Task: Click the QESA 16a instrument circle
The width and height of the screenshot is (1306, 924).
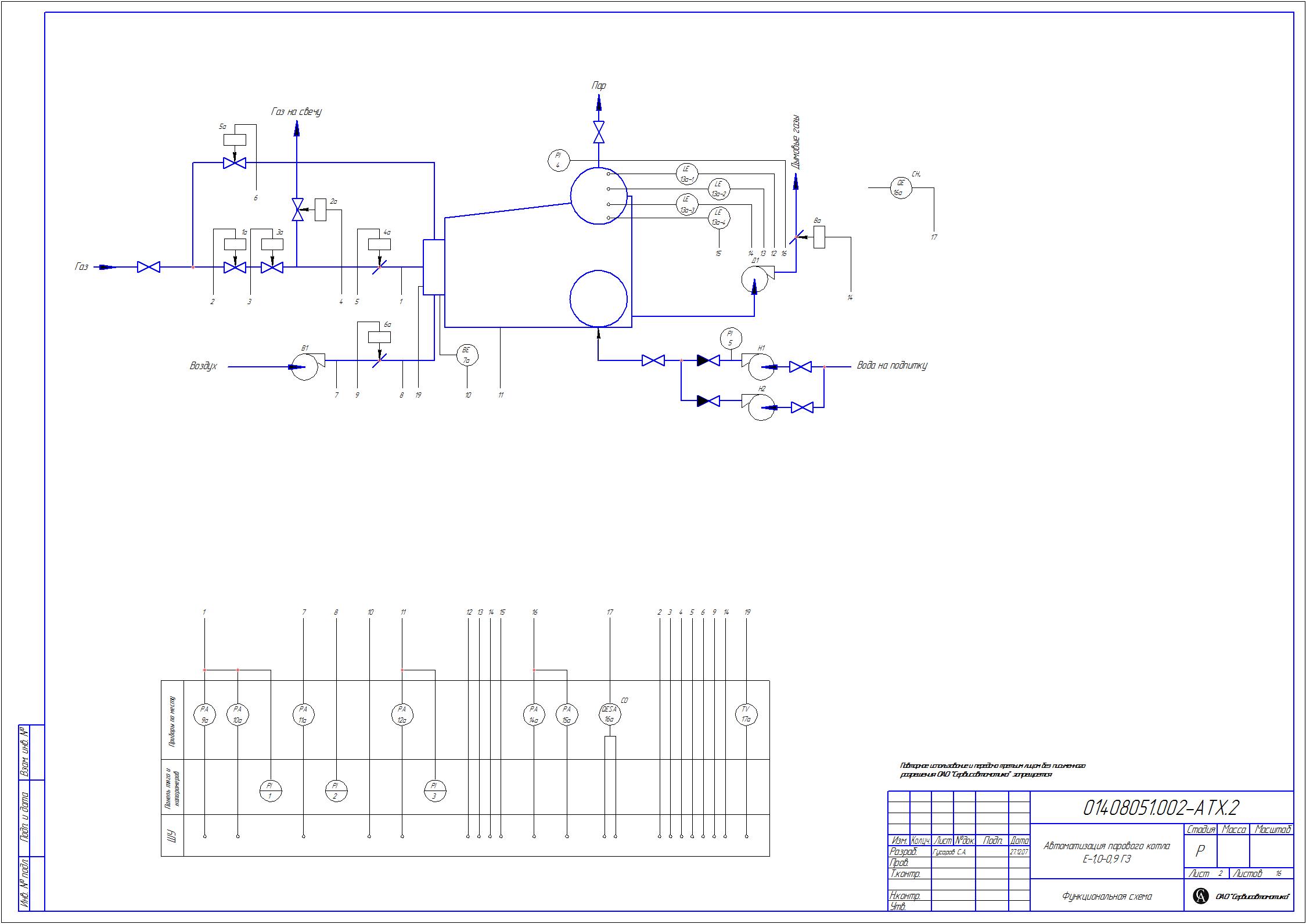Action: coord(610,714)
